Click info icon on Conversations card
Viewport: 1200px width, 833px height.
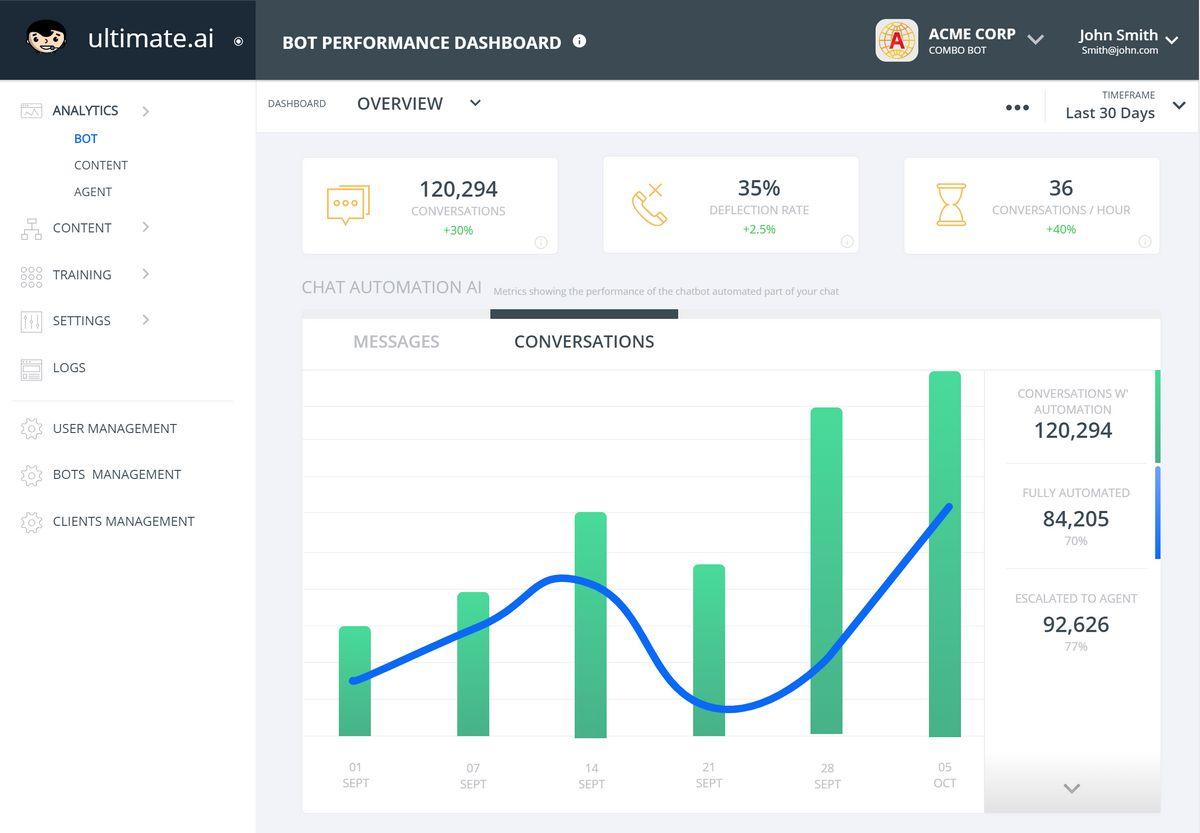point(541,242)
